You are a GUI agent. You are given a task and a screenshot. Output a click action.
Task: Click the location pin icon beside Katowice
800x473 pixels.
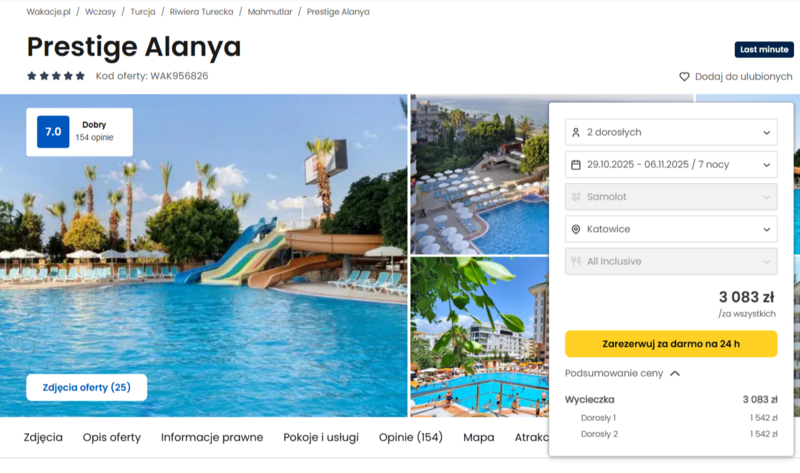pyautogui.click(x=576, y=229)
